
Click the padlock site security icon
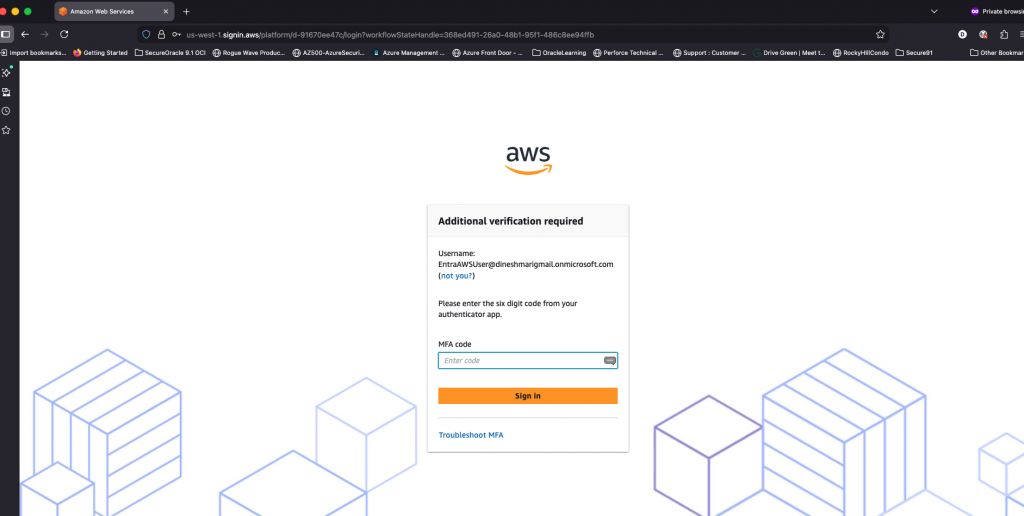click(161, 35)
